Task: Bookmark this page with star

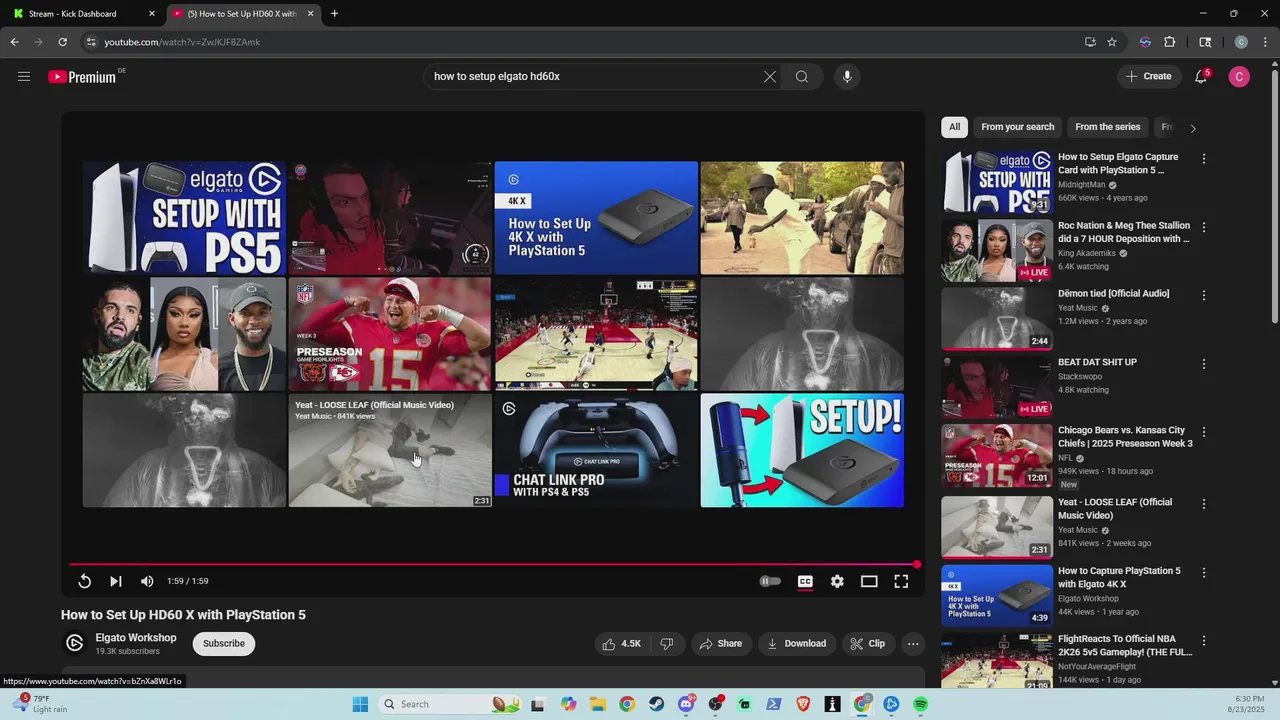Action: (x=1111, y=42)
